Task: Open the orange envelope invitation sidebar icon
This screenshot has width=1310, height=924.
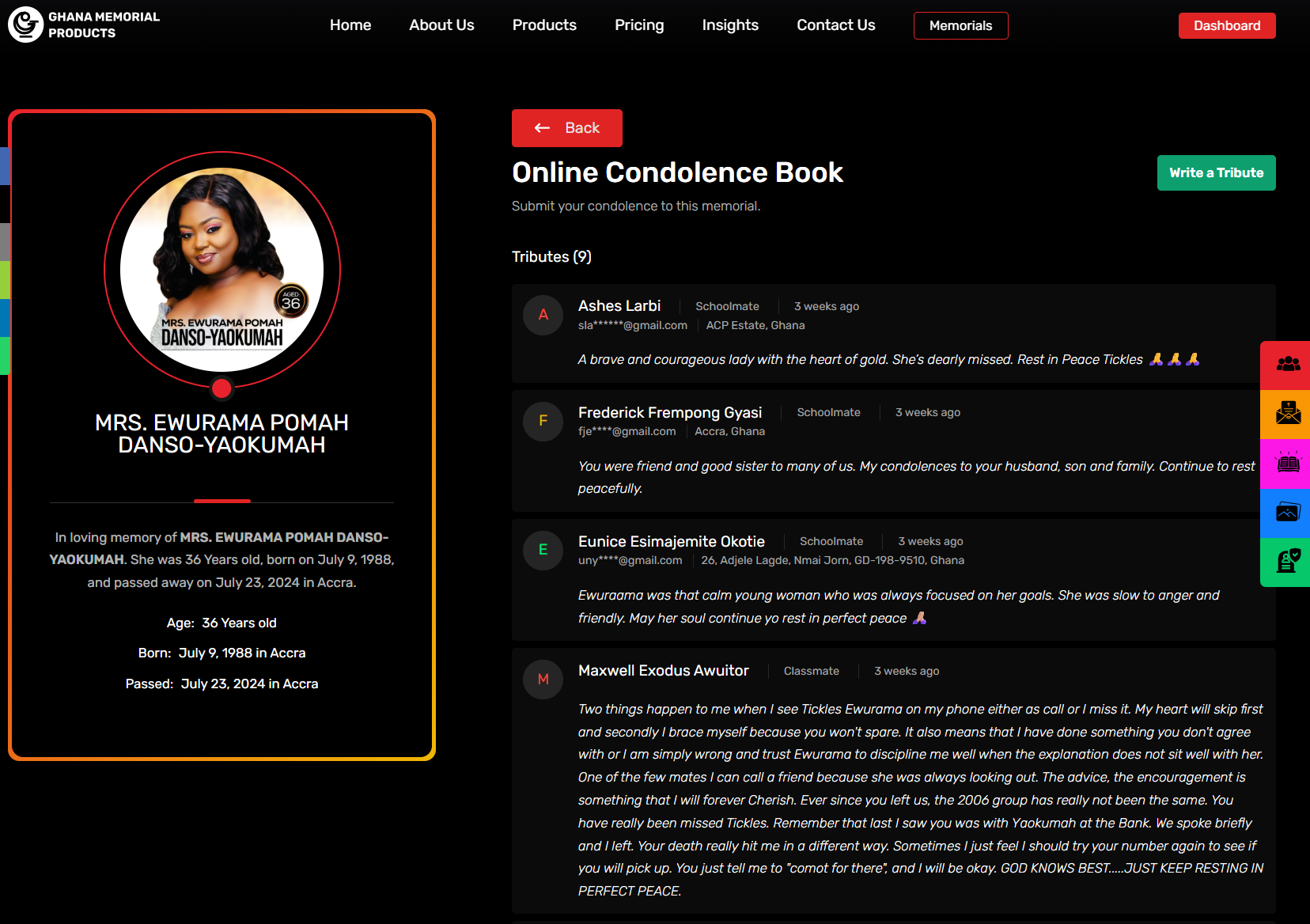Action: click(1286, 414)
